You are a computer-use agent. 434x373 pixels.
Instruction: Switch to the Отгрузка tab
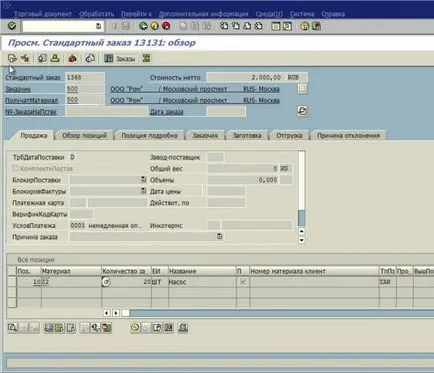point(289,135)
